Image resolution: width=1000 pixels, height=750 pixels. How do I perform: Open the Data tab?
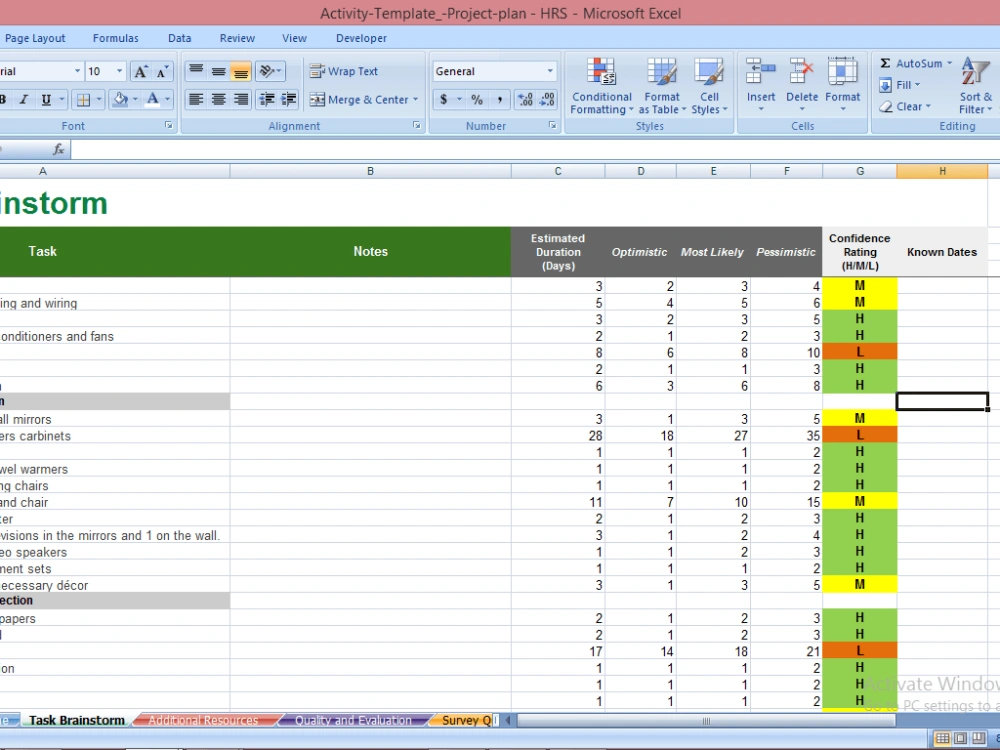tap(180, 38)
